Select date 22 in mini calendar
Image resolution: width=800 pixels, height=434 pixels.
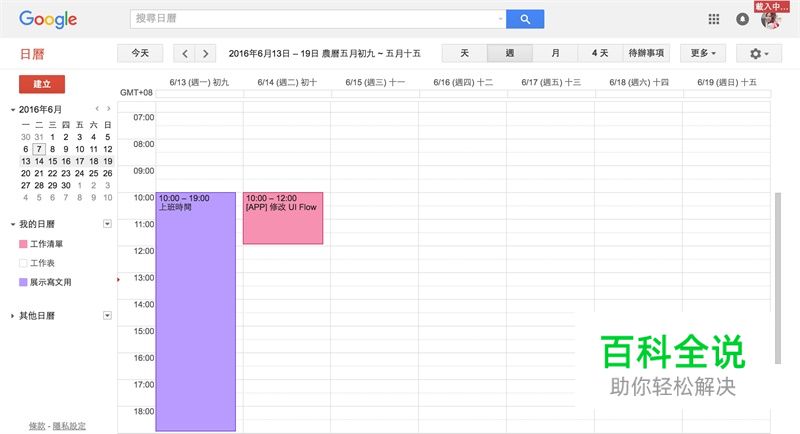coord(53,173)
